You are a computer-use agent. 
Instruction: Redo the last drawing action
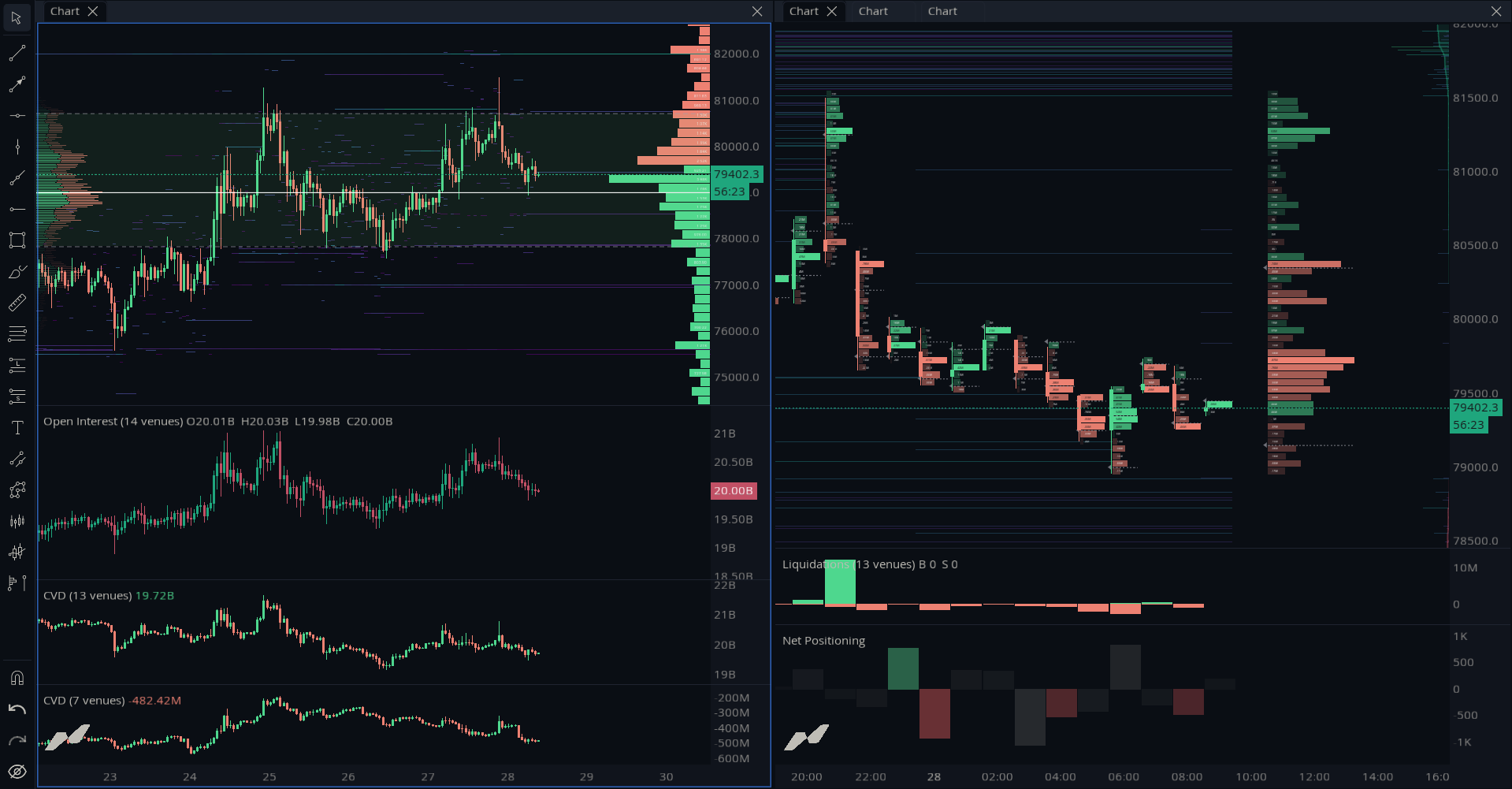tap(17, 740)
